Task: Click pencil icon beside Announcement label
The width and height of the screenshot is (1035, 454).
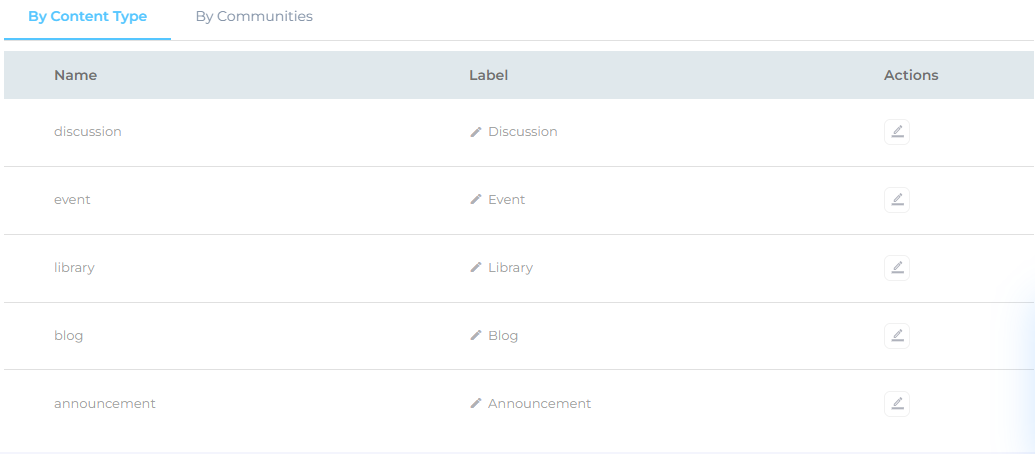Action: click(x=476, y=404)
